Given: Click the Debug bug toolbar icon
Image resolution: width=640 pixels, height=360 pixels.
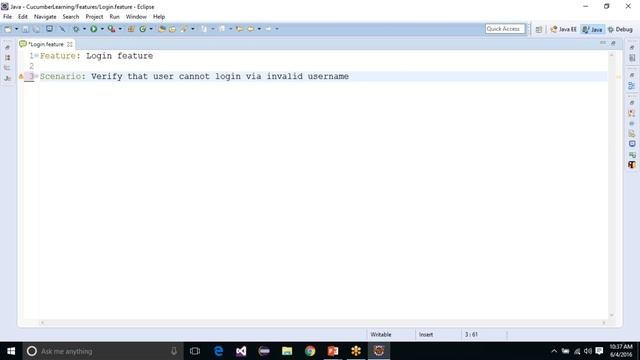Looking at the screenshot, I should [76, 29].
